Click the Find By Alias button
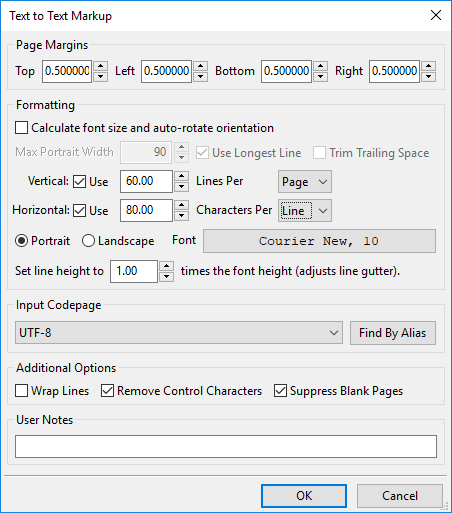452x513 pixels. click(x=393, y=333)
